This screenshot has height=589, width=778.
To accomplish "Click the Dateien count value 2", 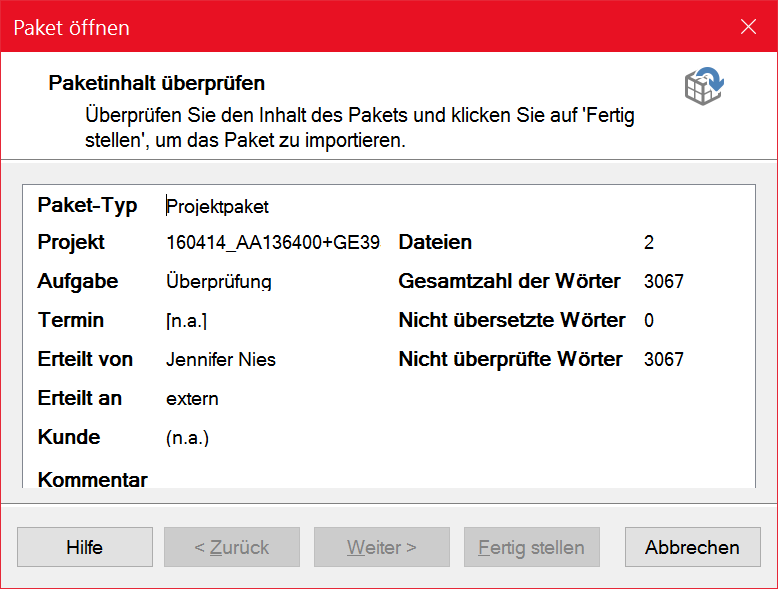I will point(649,243).
